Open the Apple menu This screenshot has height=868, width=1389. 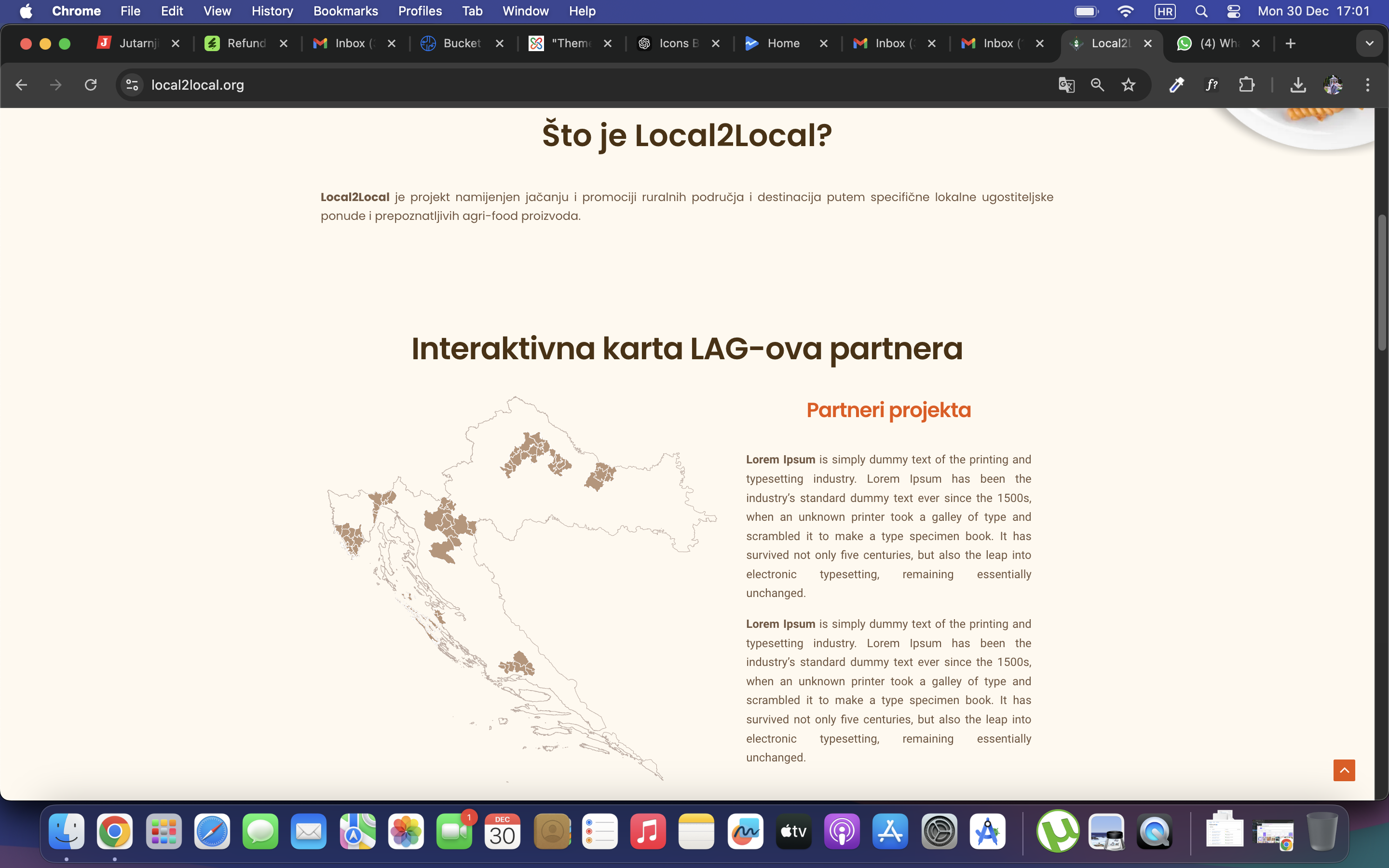[x=26, y=11]
